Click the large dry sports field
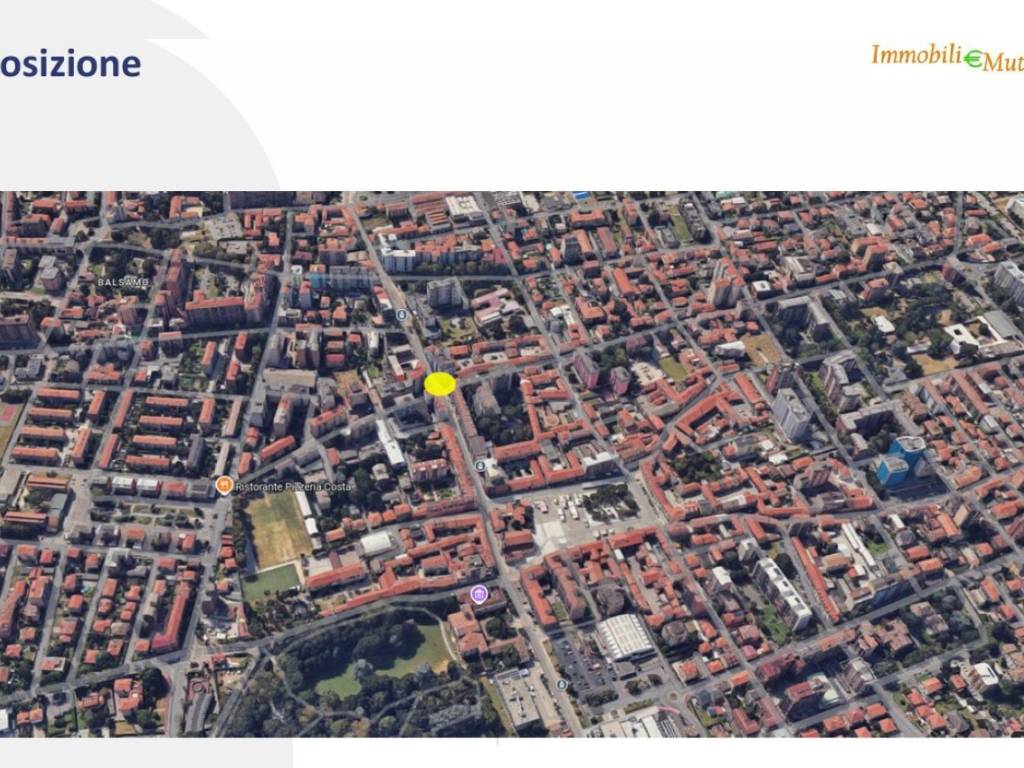The image size is (1024, 768). (x=279, y=528)
